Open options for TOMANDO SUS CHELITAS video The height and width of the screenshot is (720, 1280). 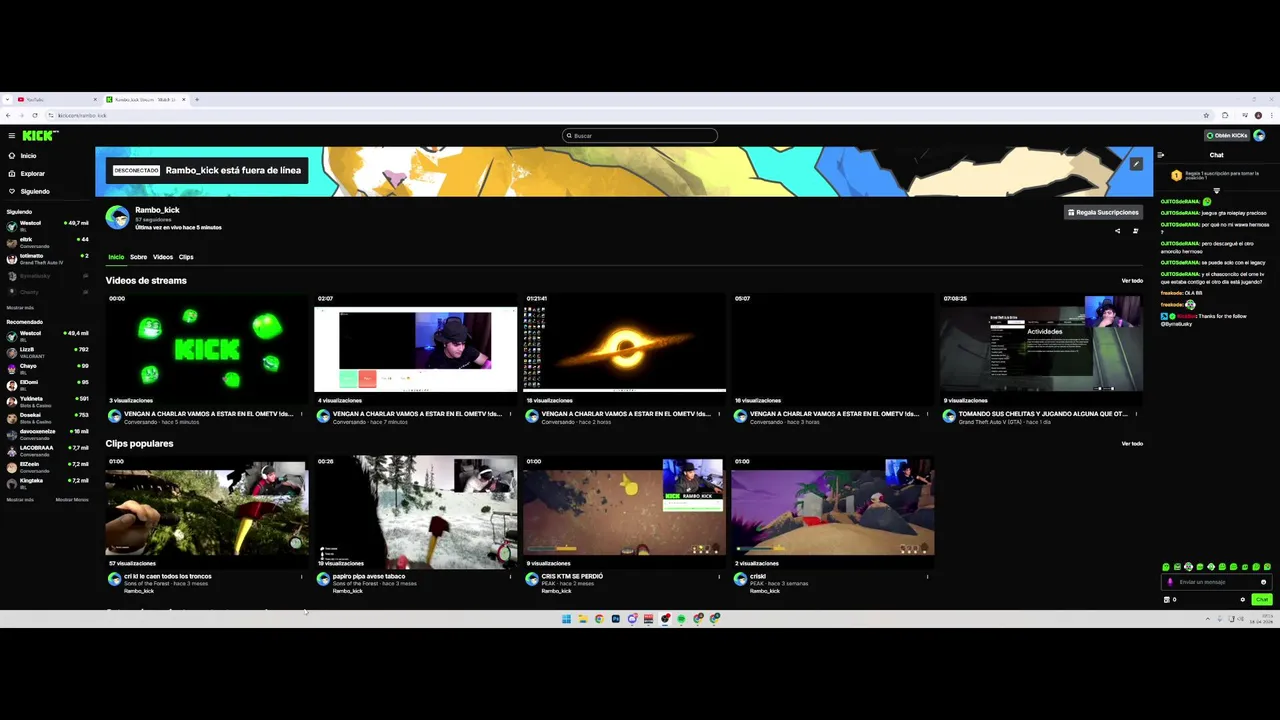[1136, 413]
